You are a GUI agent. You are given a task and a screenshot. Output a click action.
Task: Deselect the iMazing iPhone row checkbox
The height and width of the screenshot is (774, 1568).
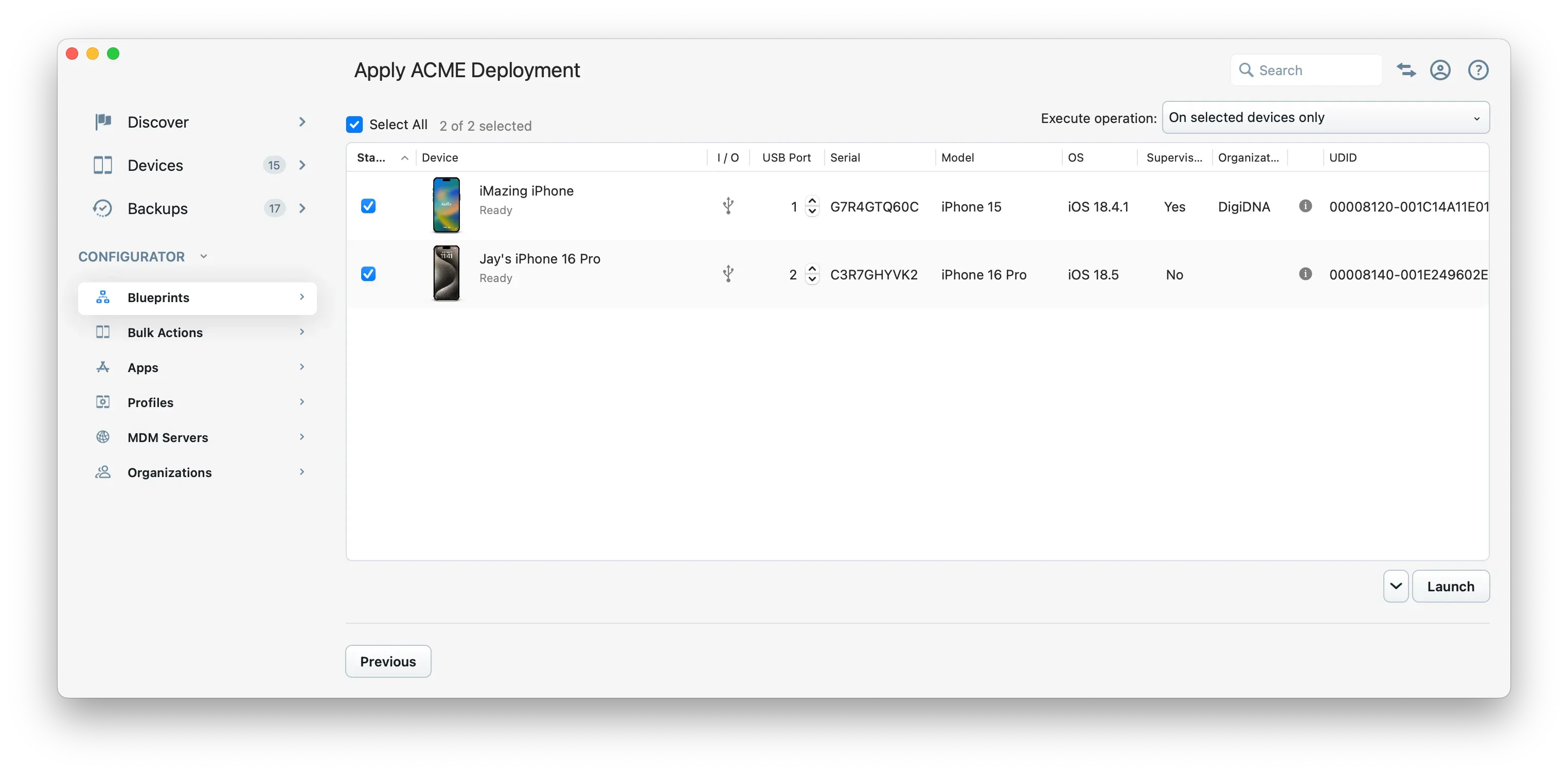click(x=369, y=206)
